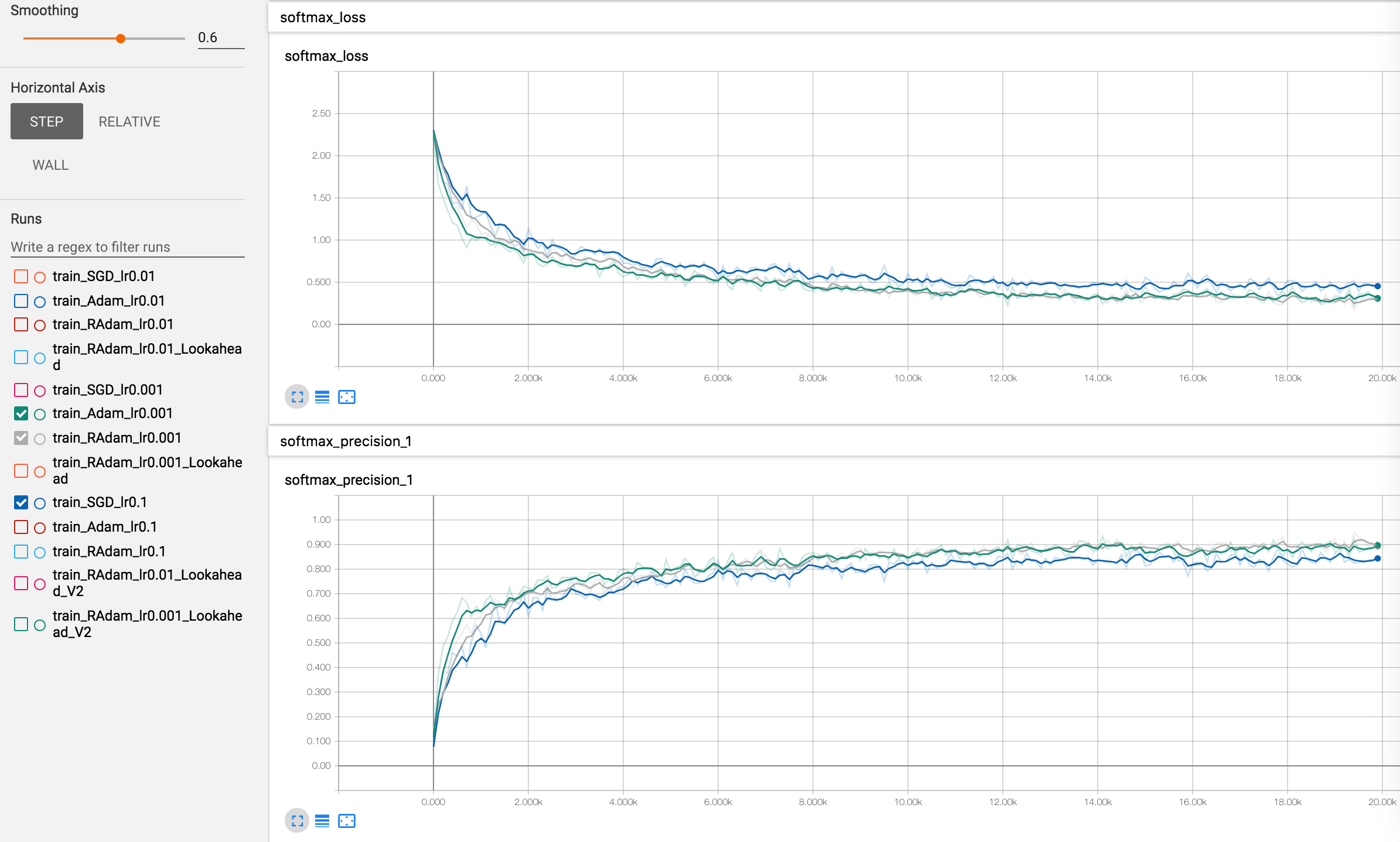Switch horizontal axis to WALL
The width and height of the screenshot is (1400, 842).
coord(50,165)
